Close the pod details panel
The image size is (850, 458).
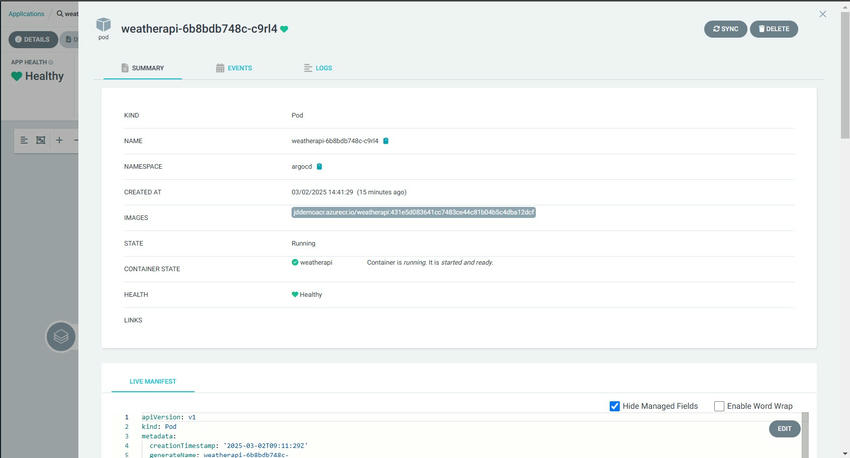click(822, 14)
